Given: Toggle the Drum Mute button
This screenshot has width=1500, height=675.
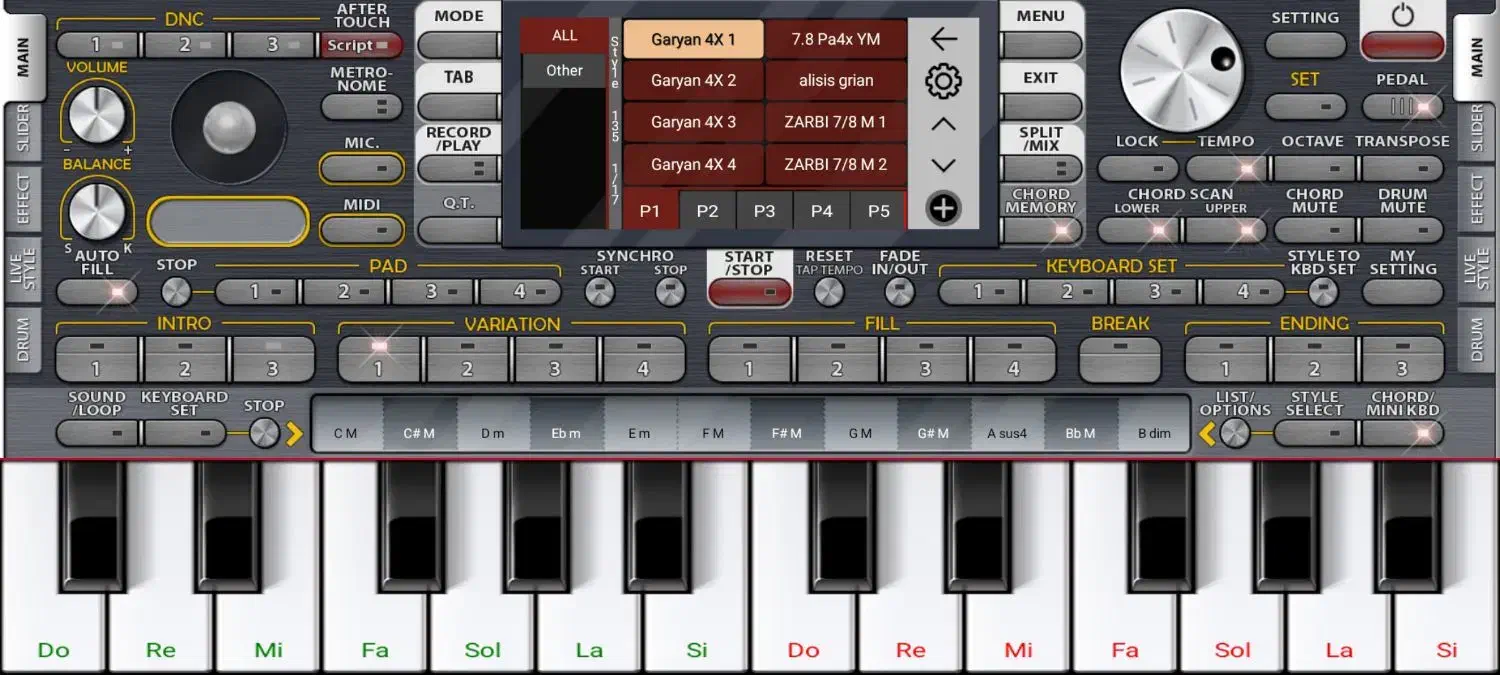Looking at the screenshot, I should tap(1402, 230).
